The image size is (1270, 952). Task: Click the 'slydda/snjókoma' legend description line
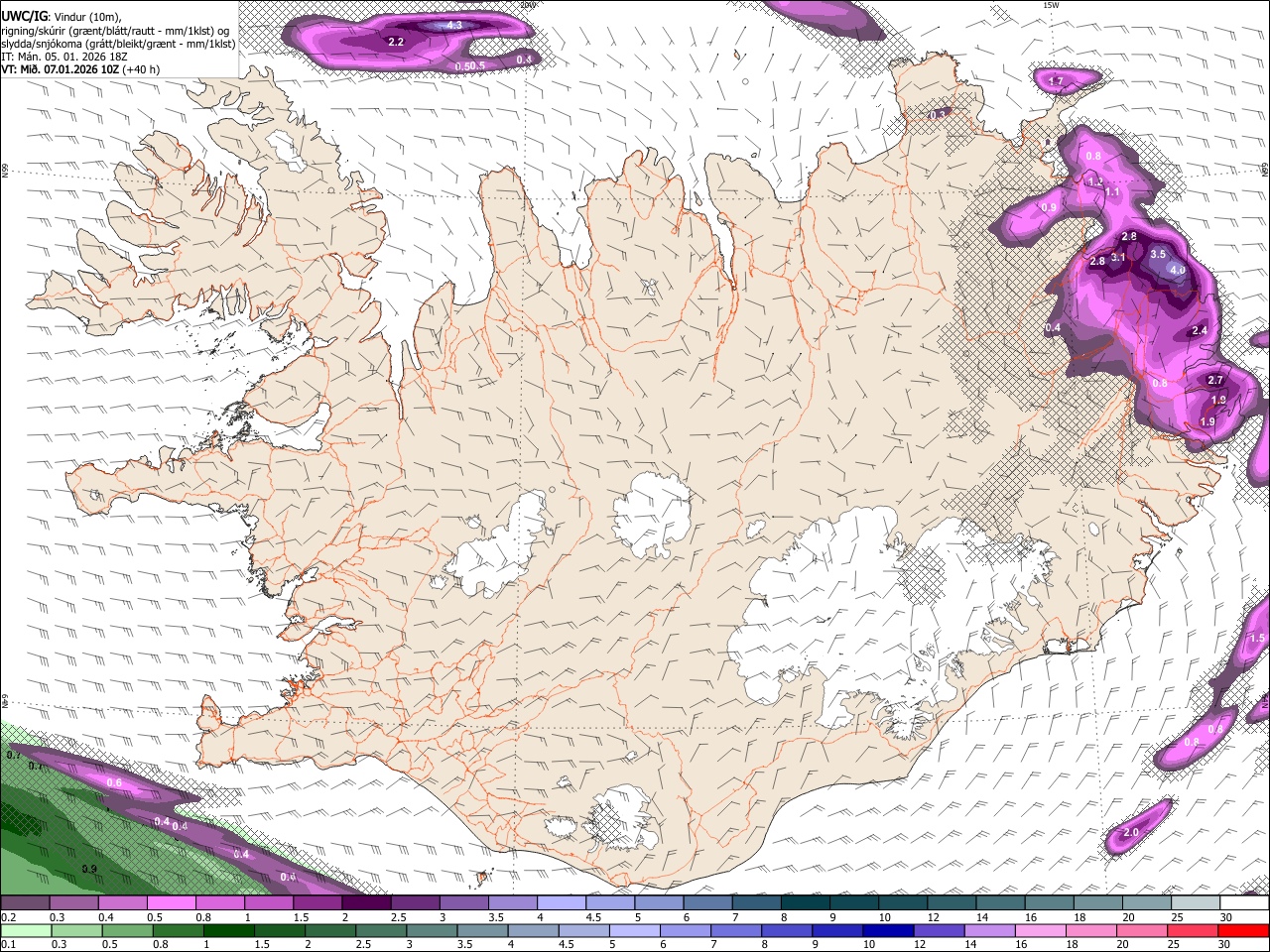coord(118,44)
